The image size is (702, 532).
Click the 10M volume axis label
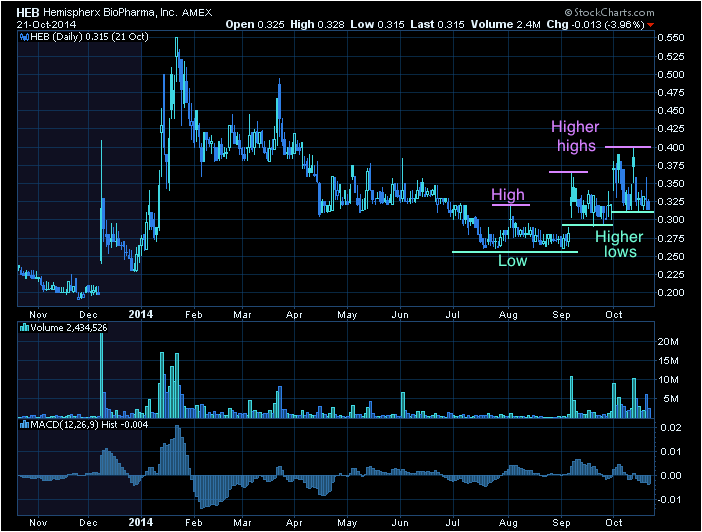pyautogui.click(x=668, y=380)
